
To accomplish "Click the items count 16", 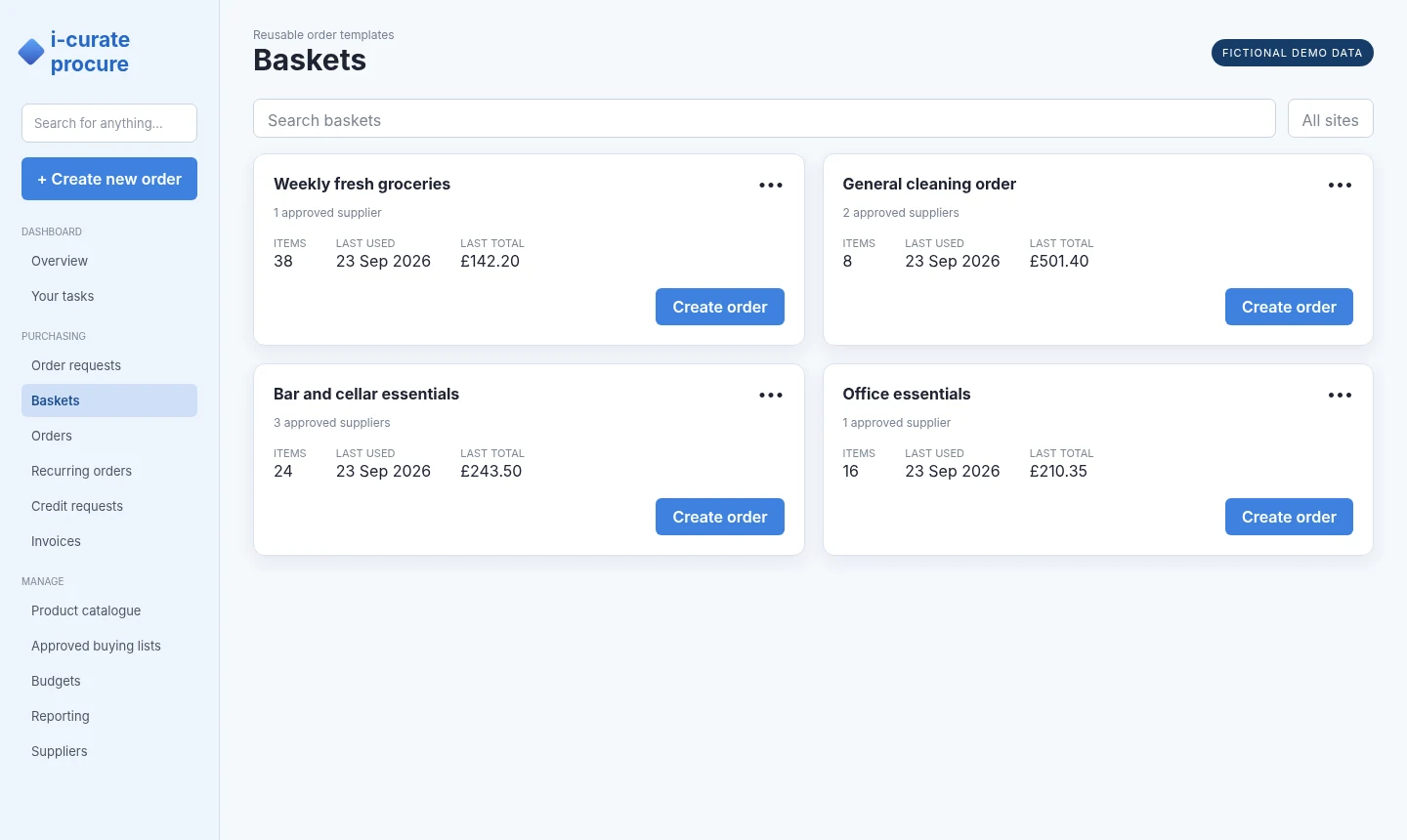I will tap(851, 471).
